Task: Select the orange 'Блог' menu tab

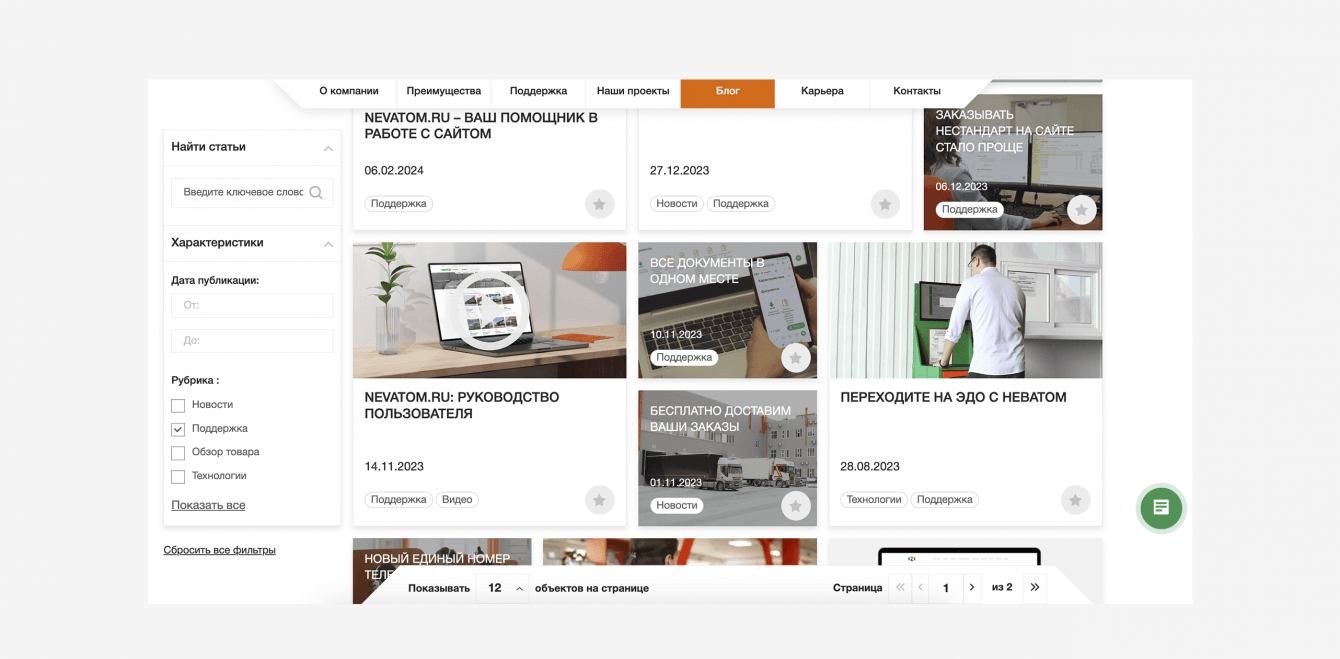Action: pyautogui.click(x=727, y=92)
